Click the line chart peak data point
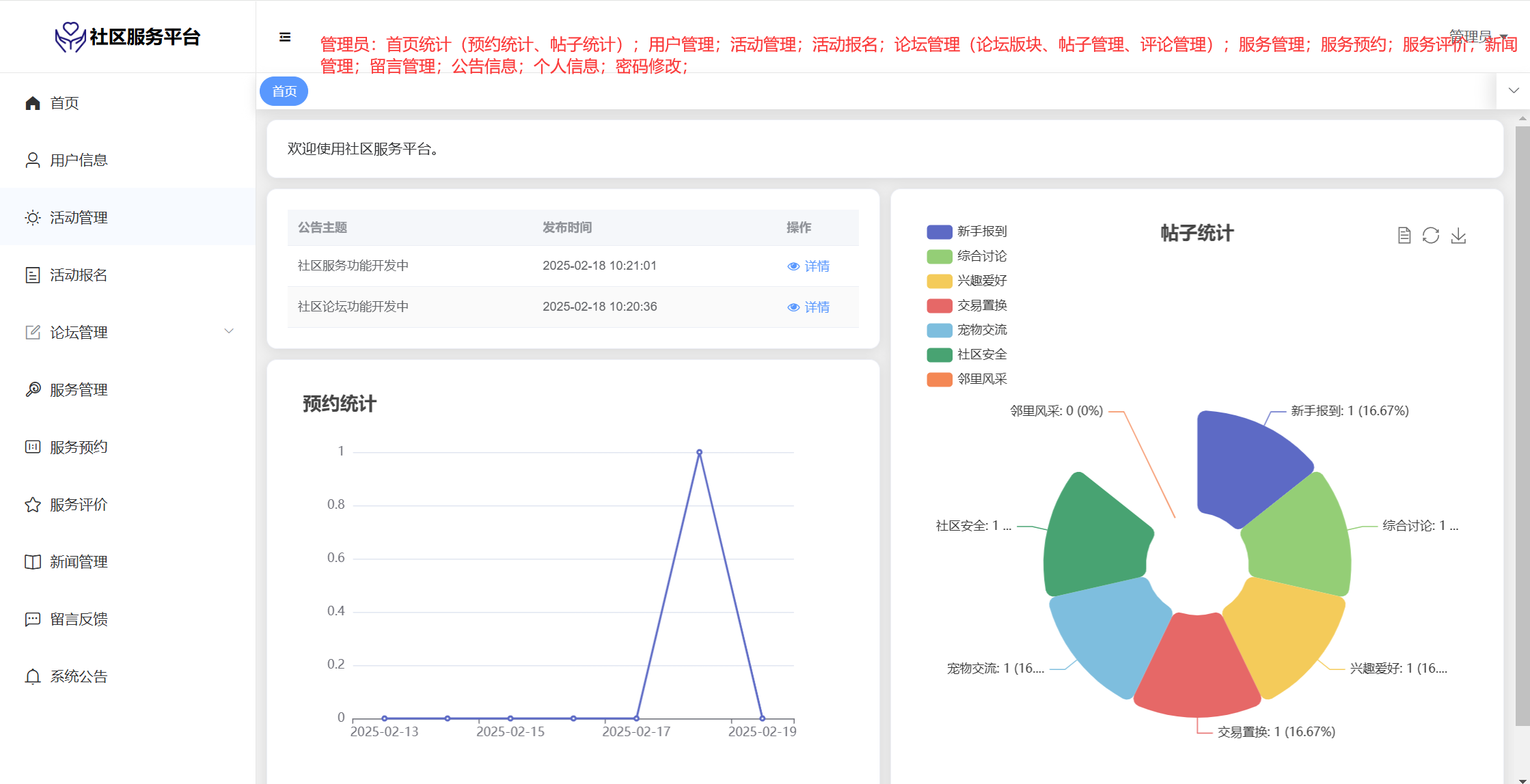 click(699, 452)
